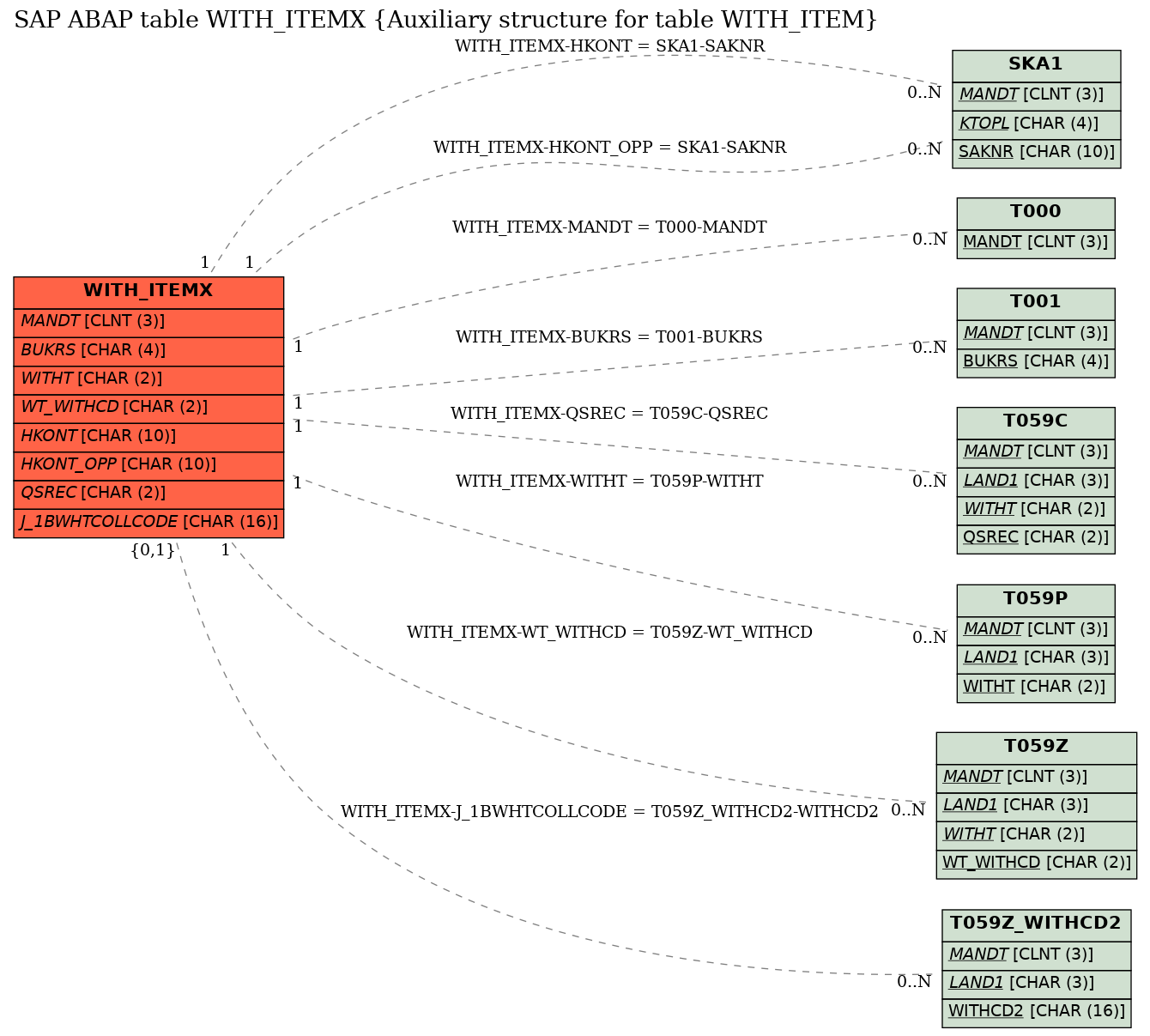Select MANDT field in T059Z_WITHCD2 table
The width and height of the screenshot is (1150, 1036).
pos(1036,955)
